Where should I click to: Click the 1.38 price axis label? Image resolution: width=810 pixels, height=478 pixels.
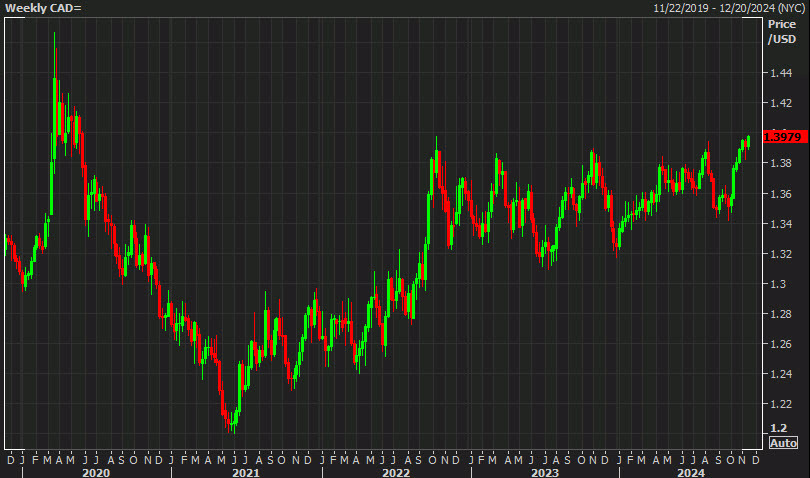781,163
